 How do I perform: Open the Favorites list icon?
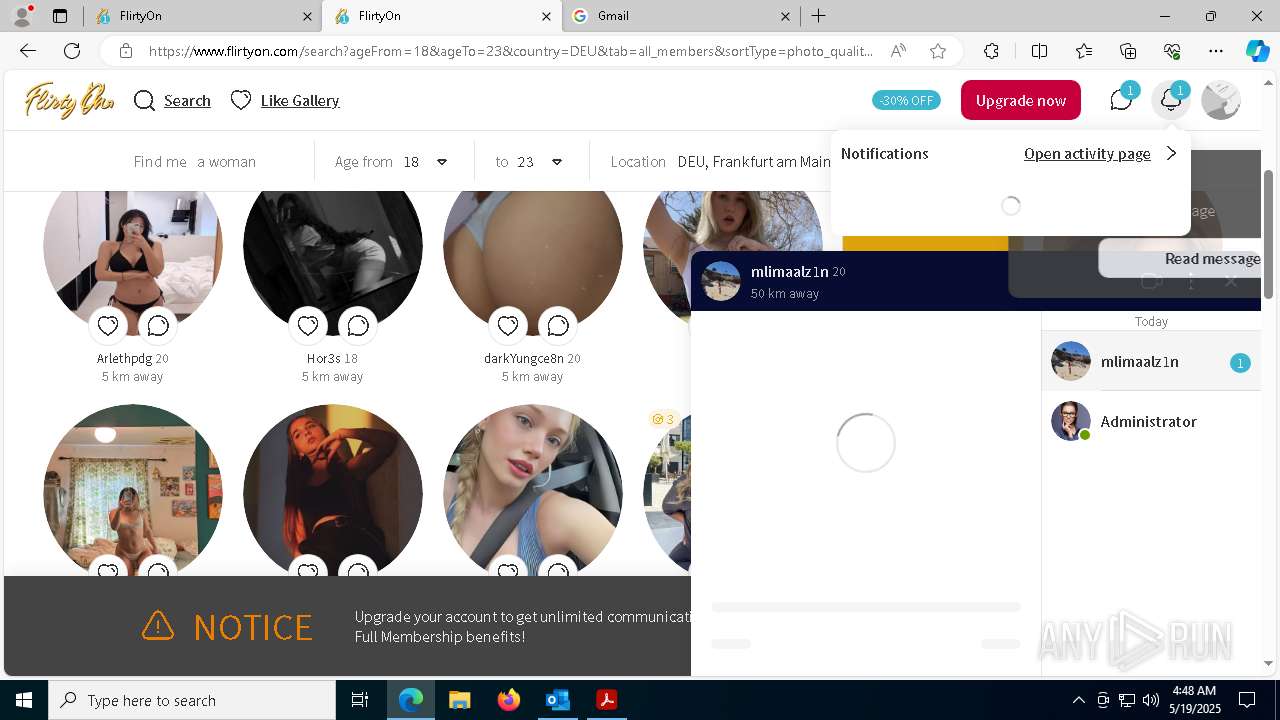1084,51
